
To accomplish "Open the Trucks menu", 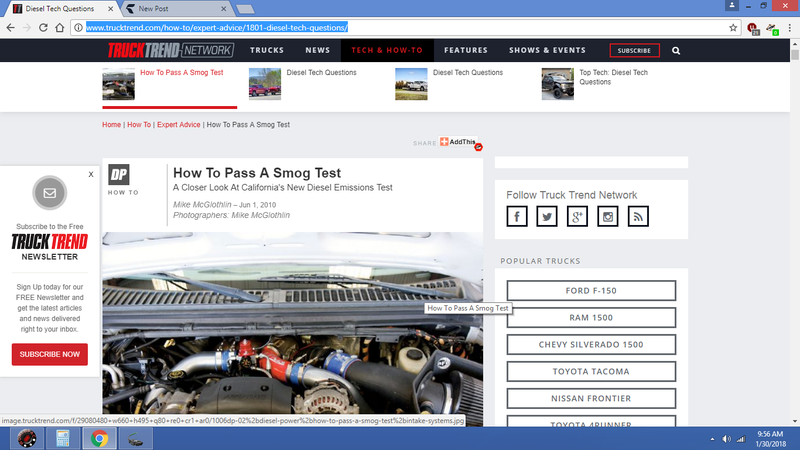I will 267,50.
